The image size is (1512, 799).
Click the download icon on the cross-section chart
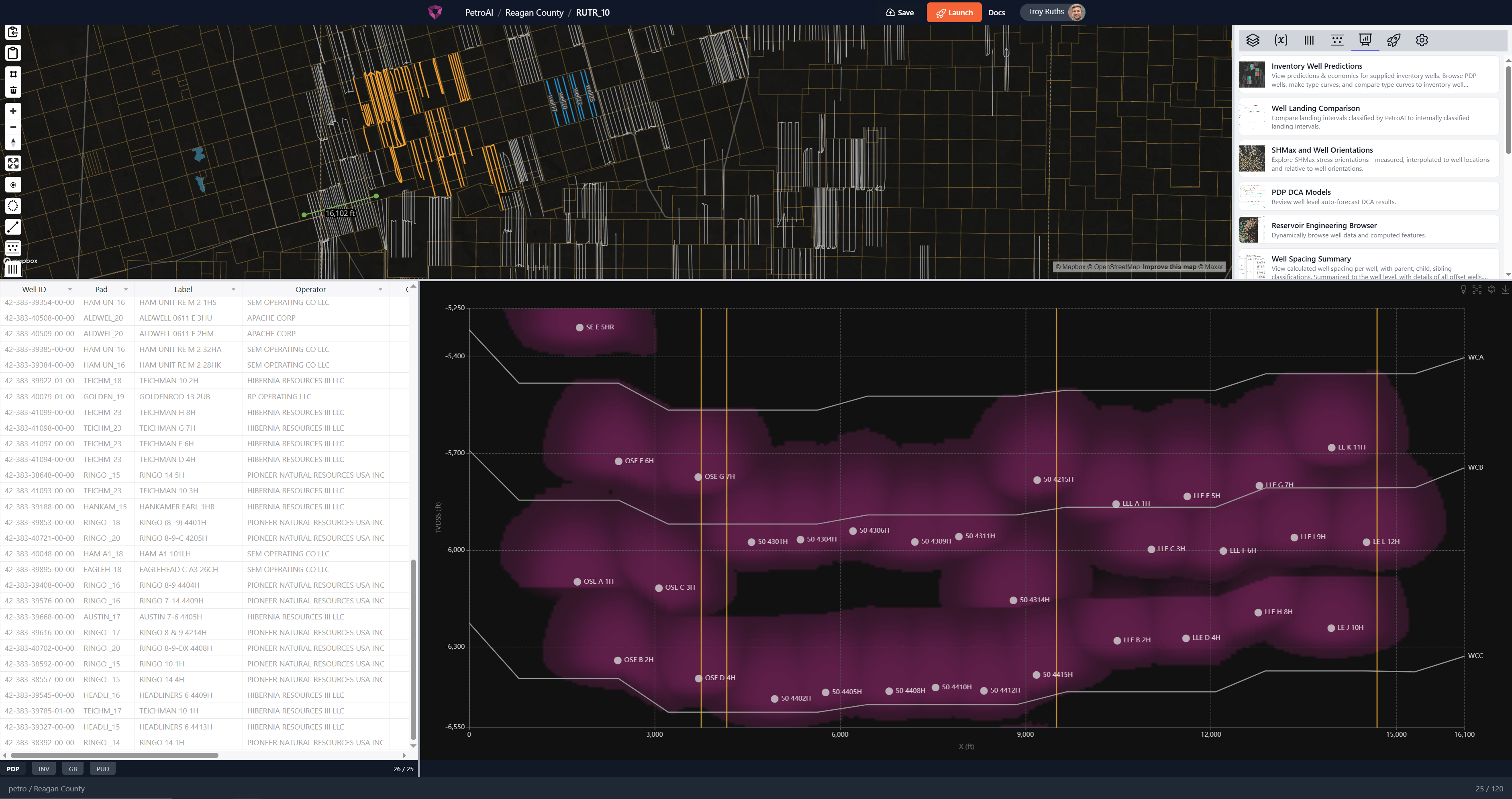(1505, 289)
